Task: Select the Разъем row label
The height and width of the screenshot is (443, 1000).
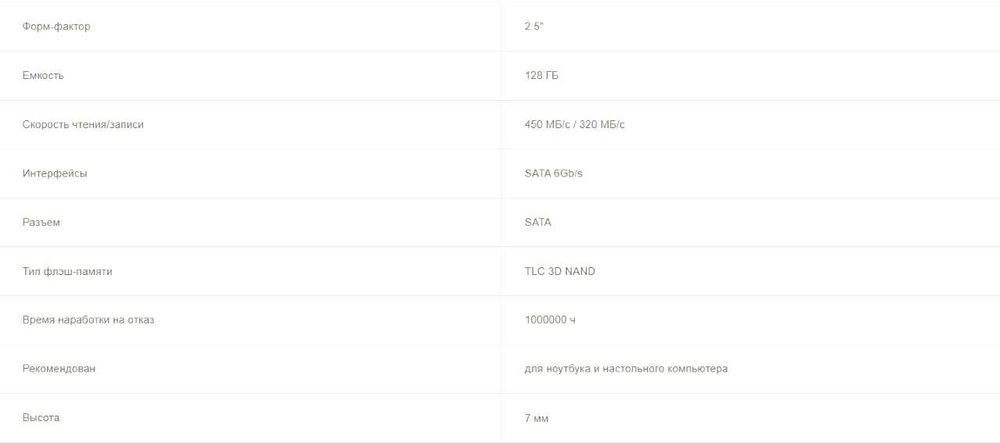Action: point(41,222)
